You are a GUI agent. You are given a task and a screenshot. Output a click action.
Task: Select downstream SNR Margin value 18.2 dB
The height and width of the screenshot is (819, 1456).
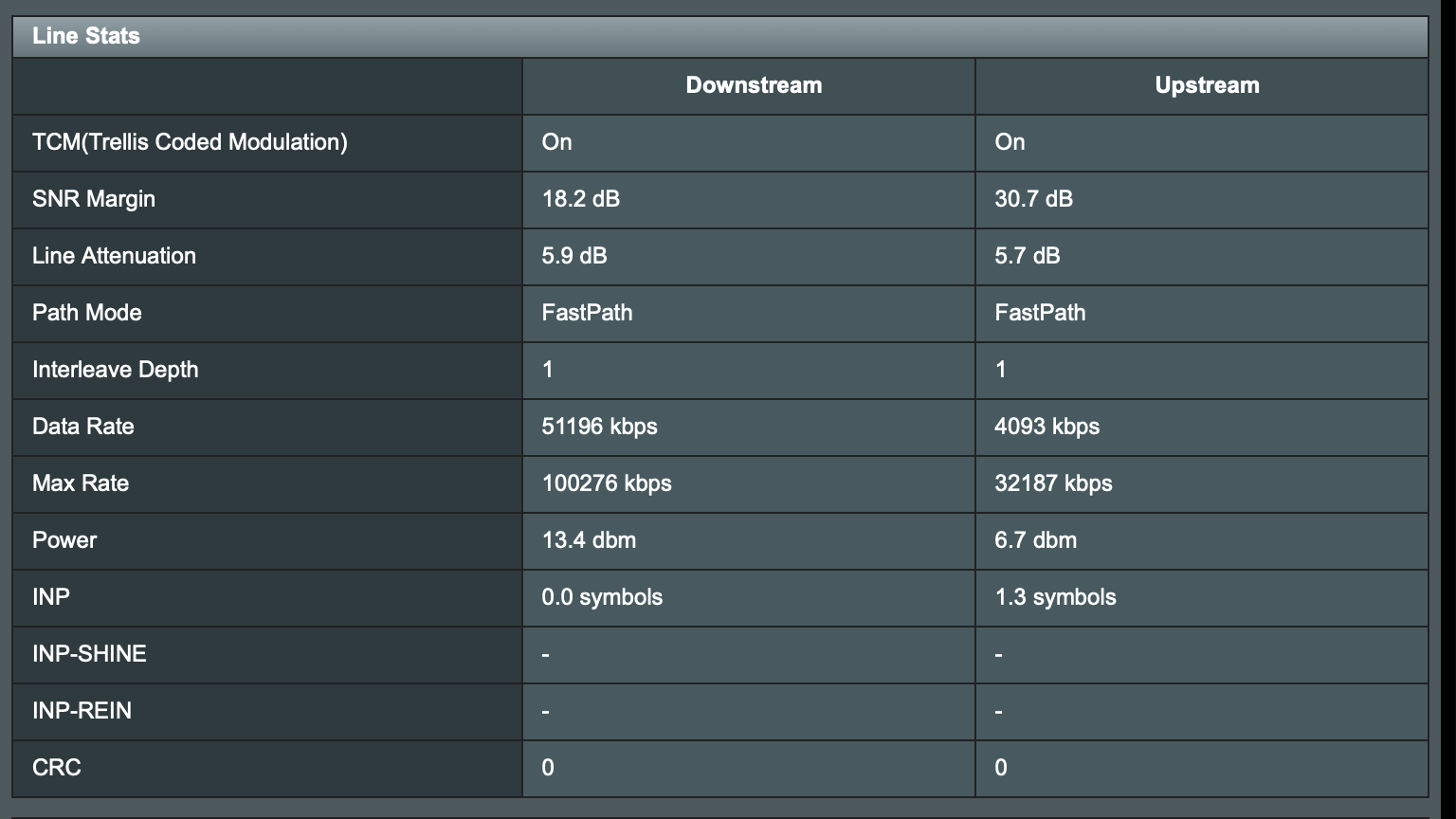point(581,199)
